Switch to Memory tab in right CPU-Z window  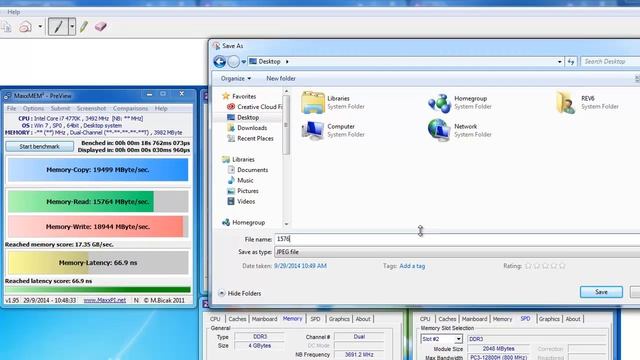tap(502, 319)
